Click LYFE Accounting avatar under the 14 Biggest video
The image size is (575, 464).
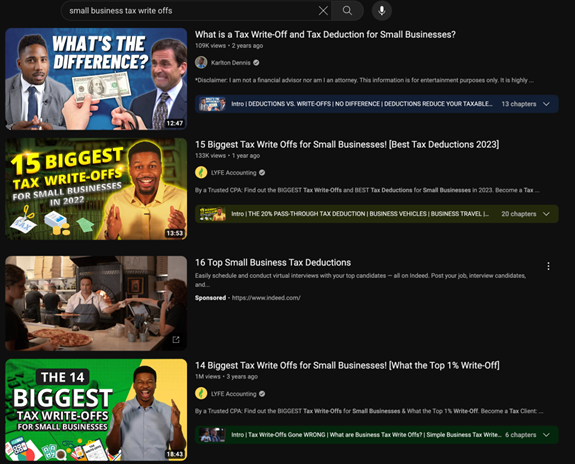(x=201, y=394)
